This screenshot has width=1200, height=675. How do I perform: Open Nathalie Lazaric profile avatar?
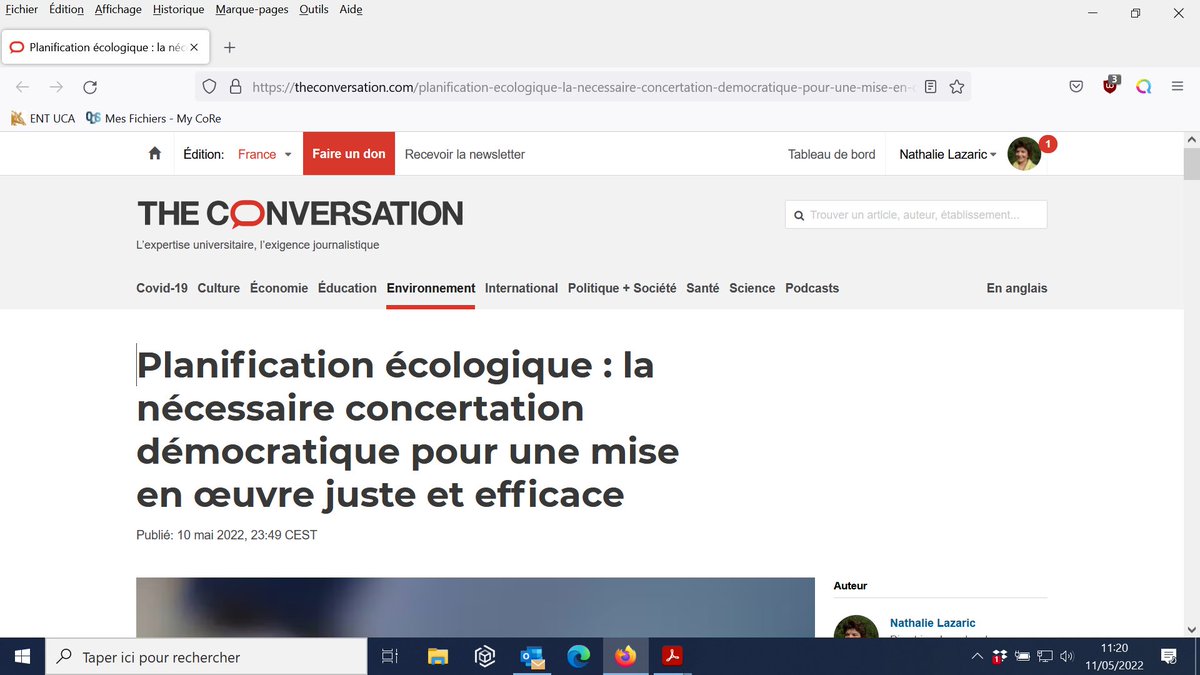(x=1024, y=154)
